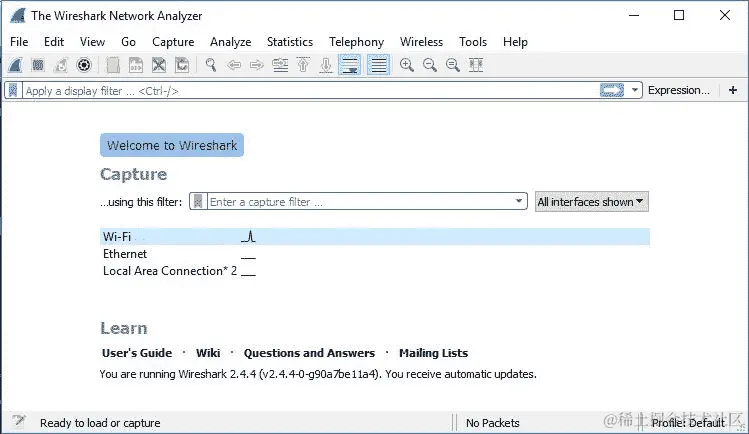Open the Capture menu
The height and width of the screenshot is (434, 749).
click(x=173, y=42)
